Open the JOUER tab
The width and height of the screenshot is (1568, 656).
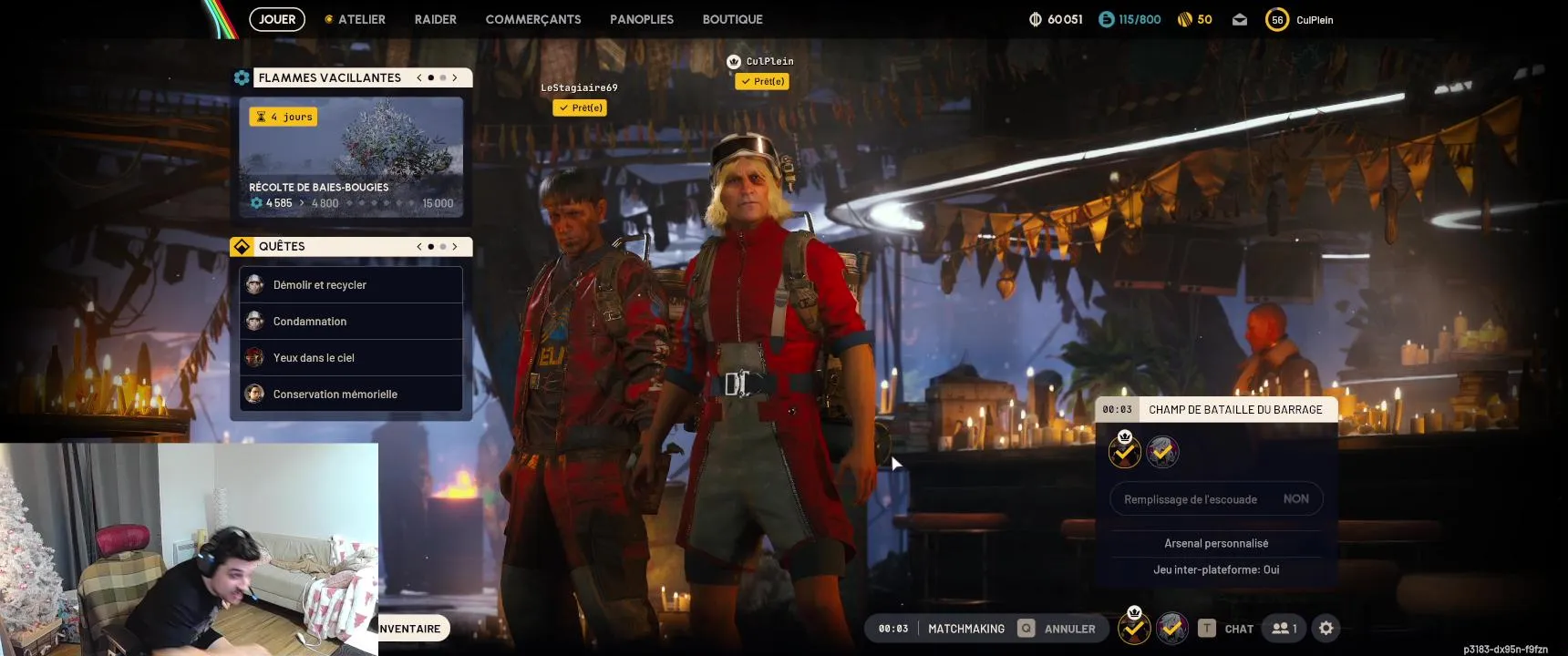[277, 19]
